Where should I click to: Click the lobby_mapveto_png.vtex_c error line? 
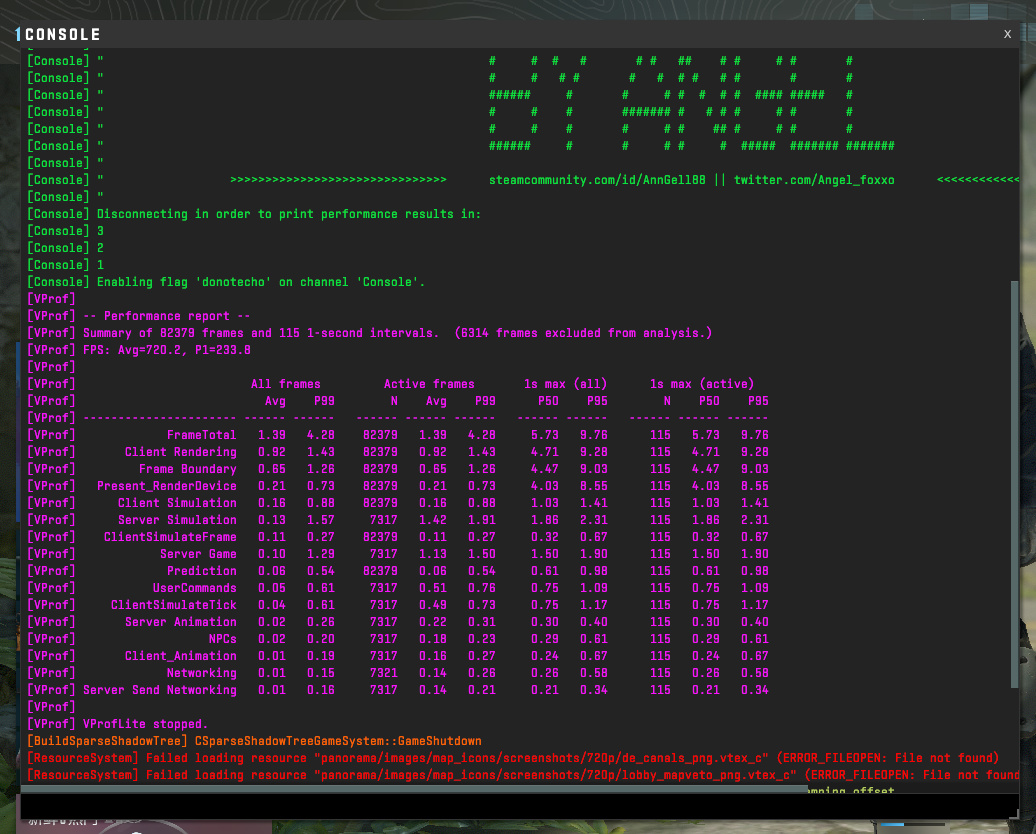tap(522, 775)
